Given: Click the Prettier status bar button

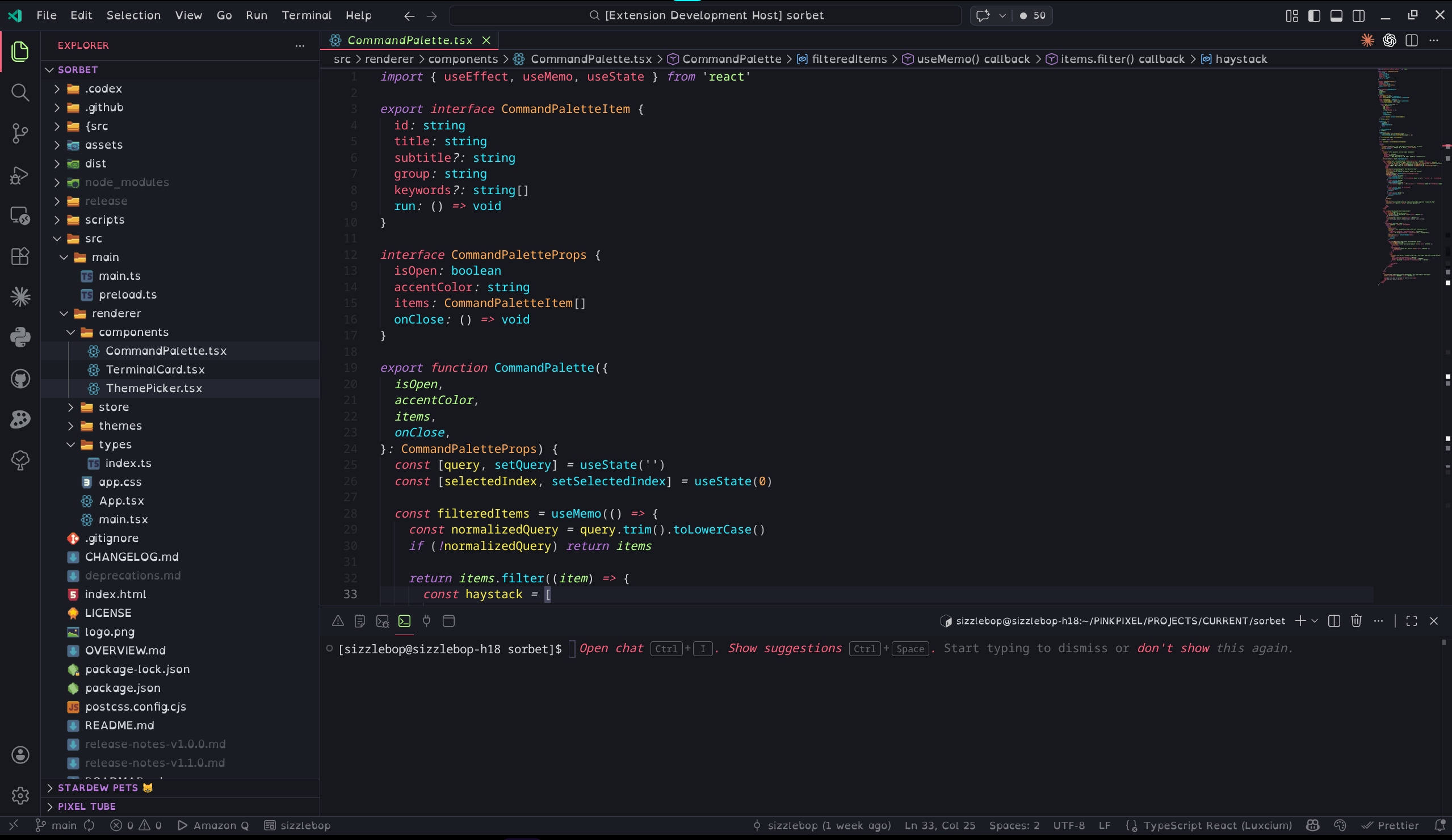Looking at the screenshot, I should click(x=1390, y=825).
